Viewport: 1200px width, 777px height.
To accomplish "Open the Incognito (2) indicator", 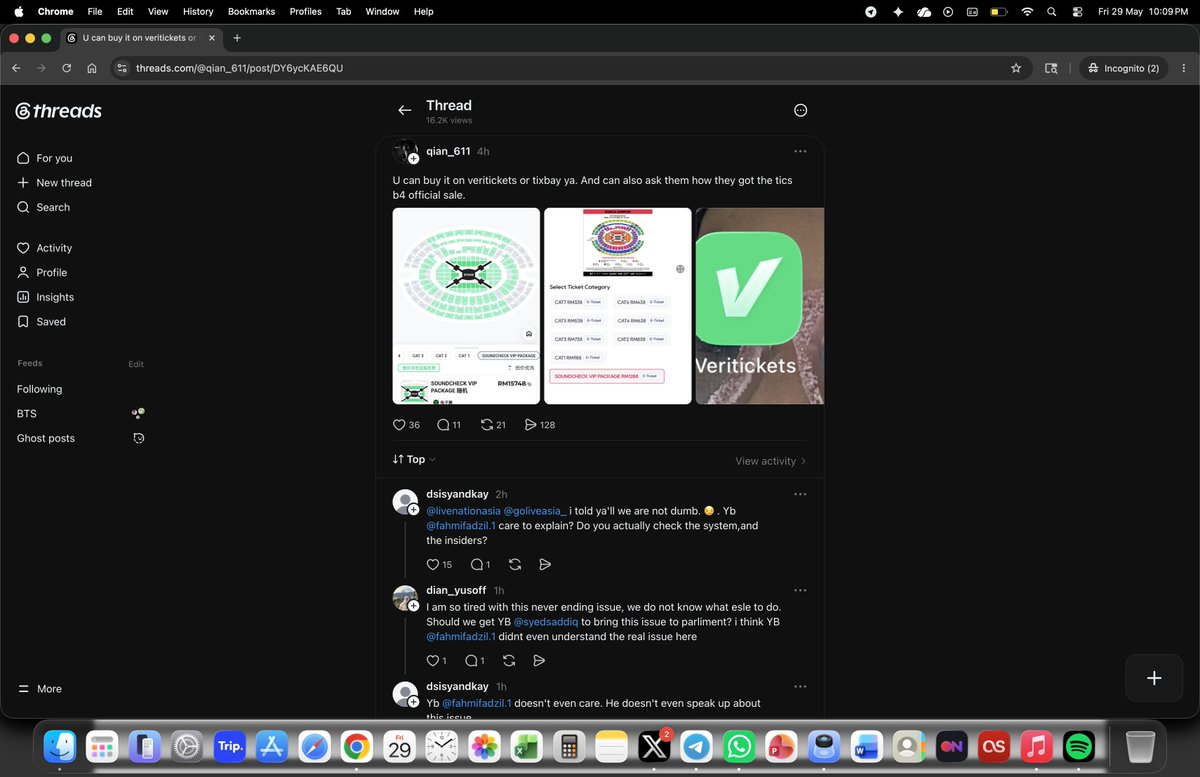I will [1123, 68].
